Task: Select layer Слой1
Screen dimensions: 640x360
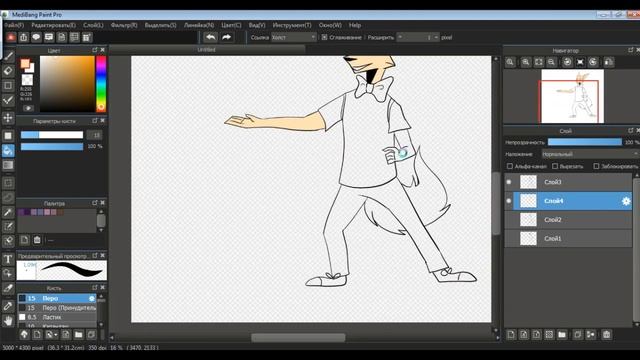Action: tap(568, 239)
